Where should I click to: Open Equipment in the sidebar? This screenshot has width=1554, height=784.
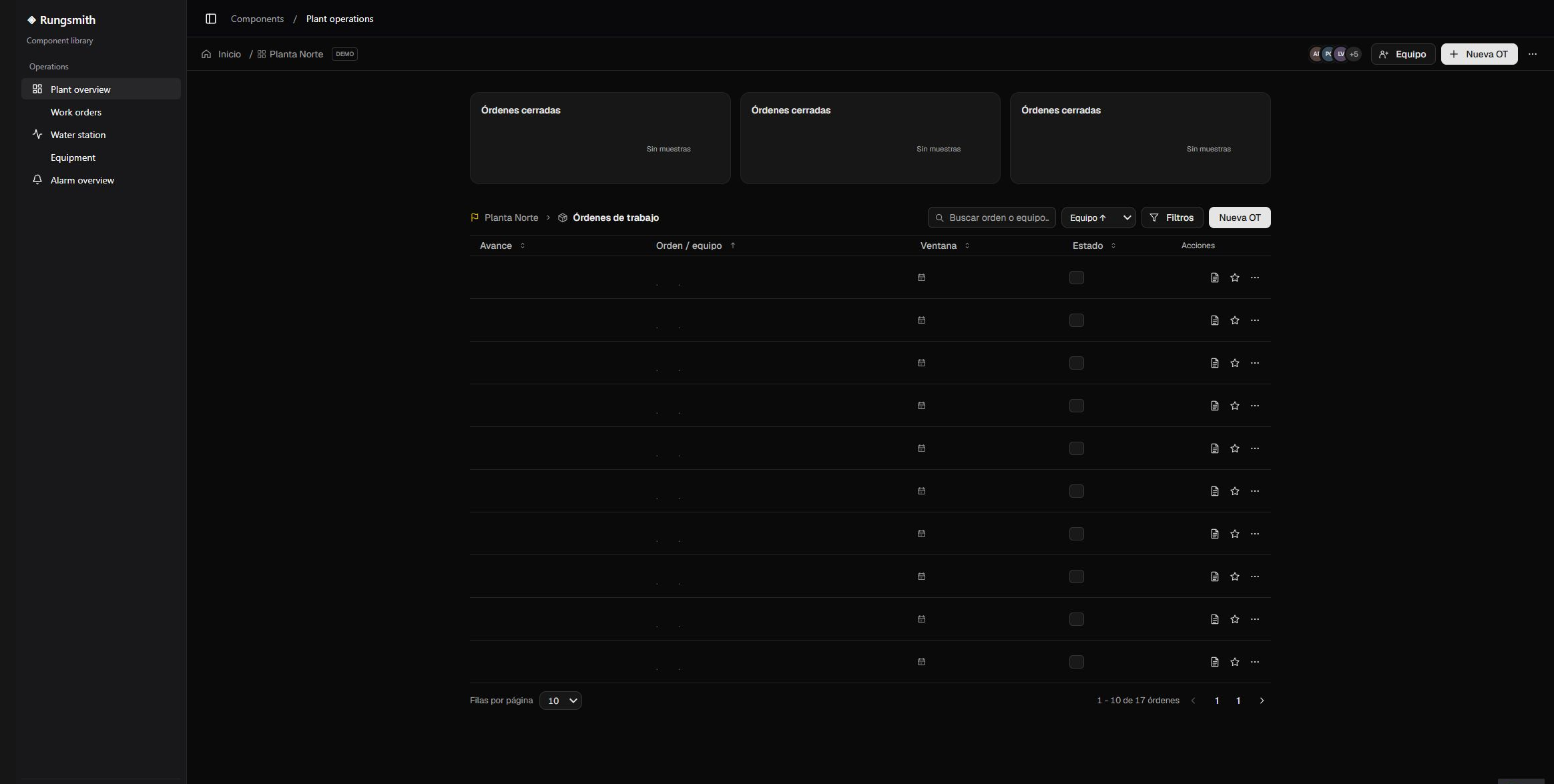[101, 157]
